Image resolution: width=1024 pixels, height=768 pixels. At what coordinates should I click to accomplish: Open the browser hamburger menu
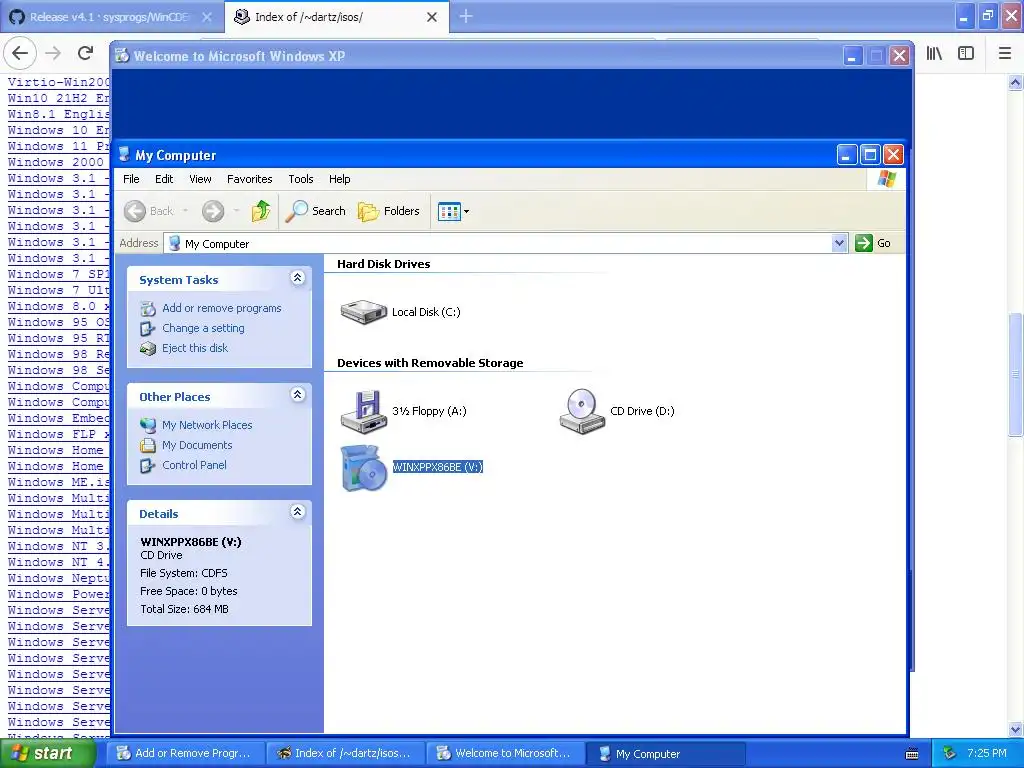click(1004, 54)
